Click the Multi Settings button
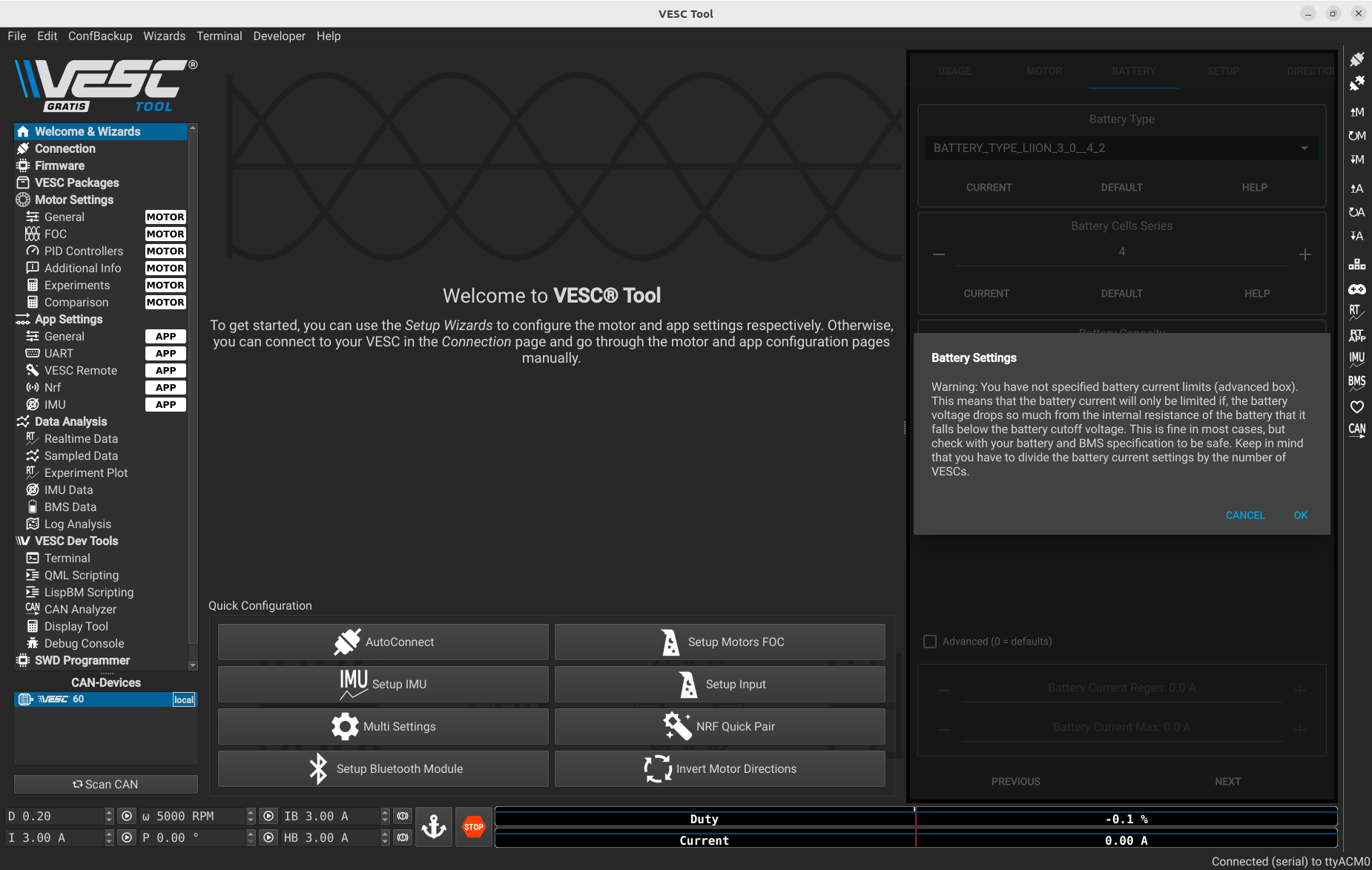Screen dimensions: 1372x870 point(383,726)
